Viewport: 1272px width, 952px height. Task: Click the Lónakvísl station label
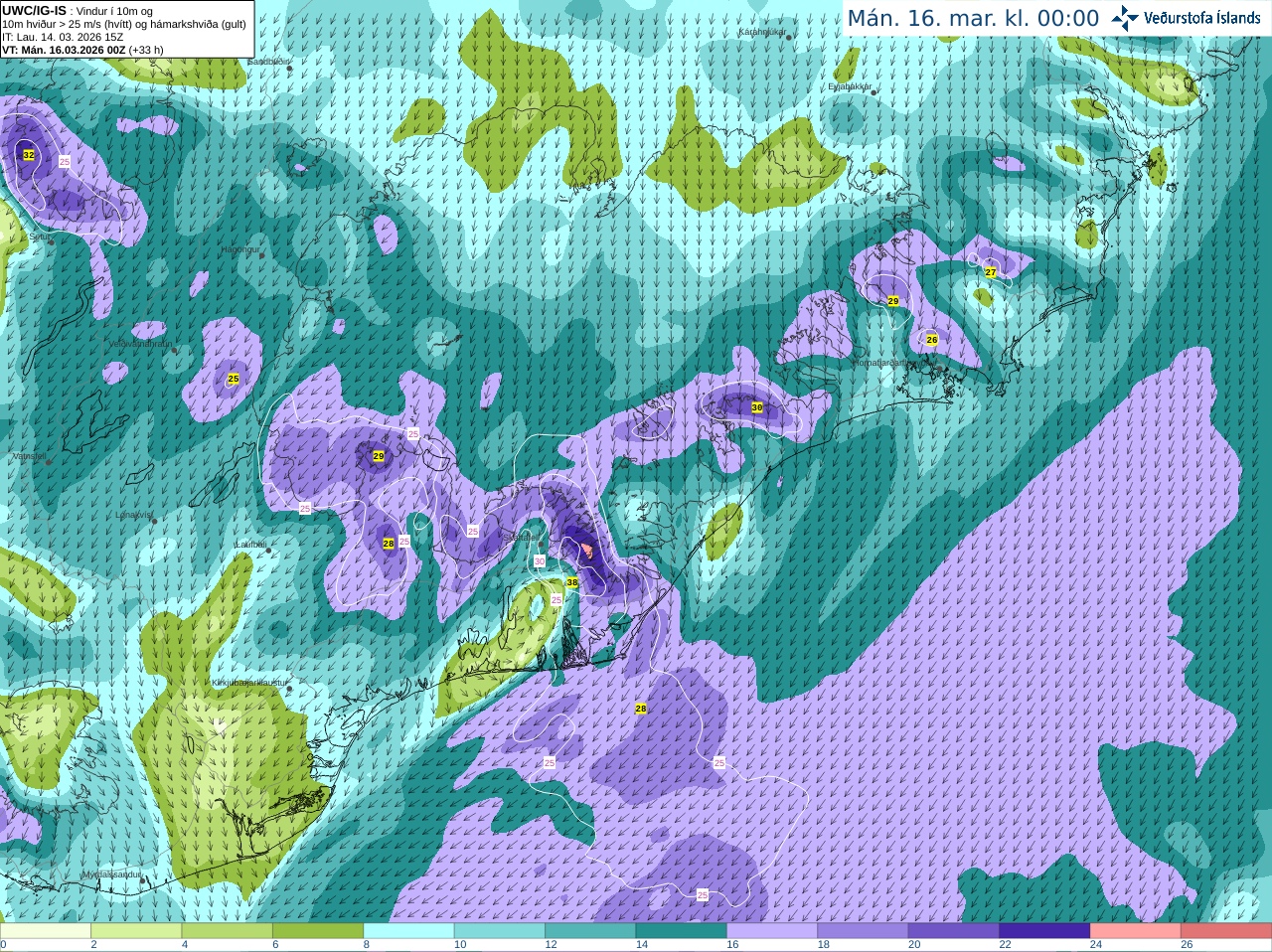[x=133, y=515]
